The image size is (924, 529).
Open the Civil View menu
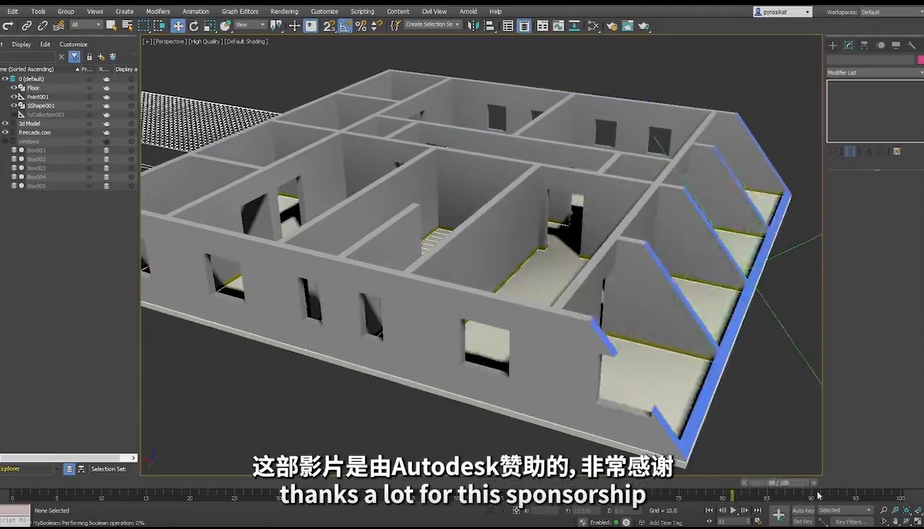pyautogui.click(x=434, y=11)
